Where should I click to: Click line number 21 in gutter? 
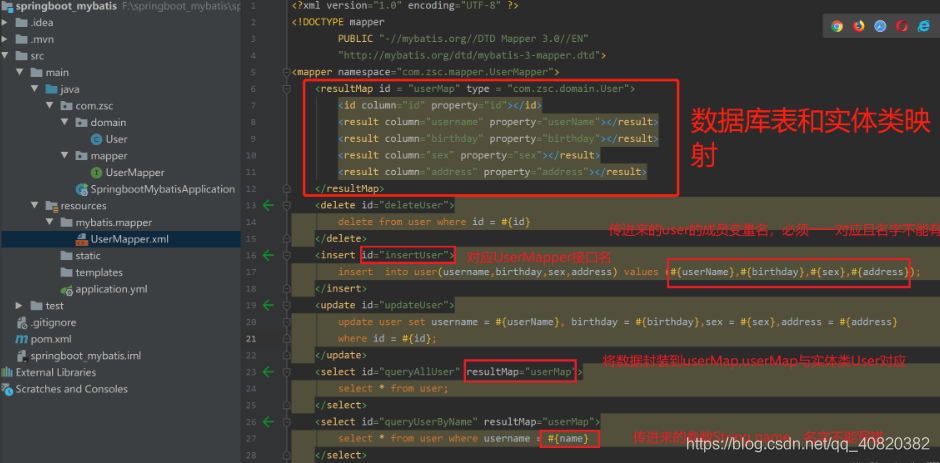[x=251, y=339]
